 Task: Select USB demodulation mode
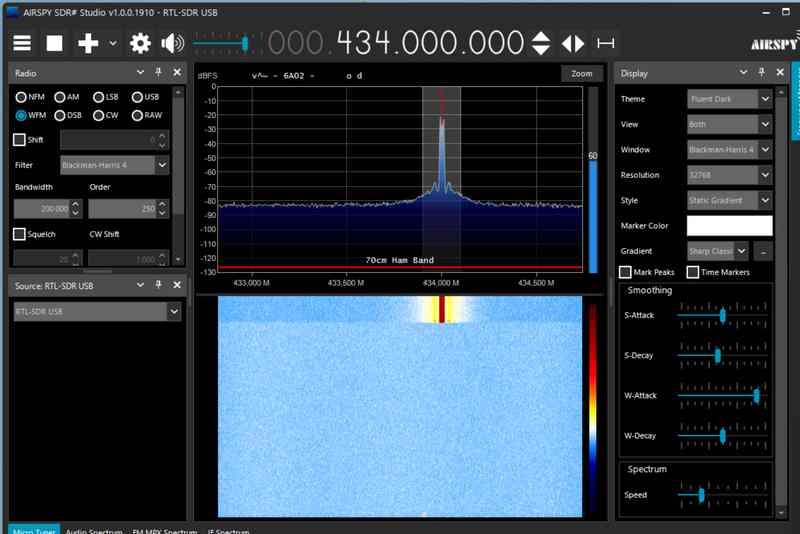click(145, 97)
